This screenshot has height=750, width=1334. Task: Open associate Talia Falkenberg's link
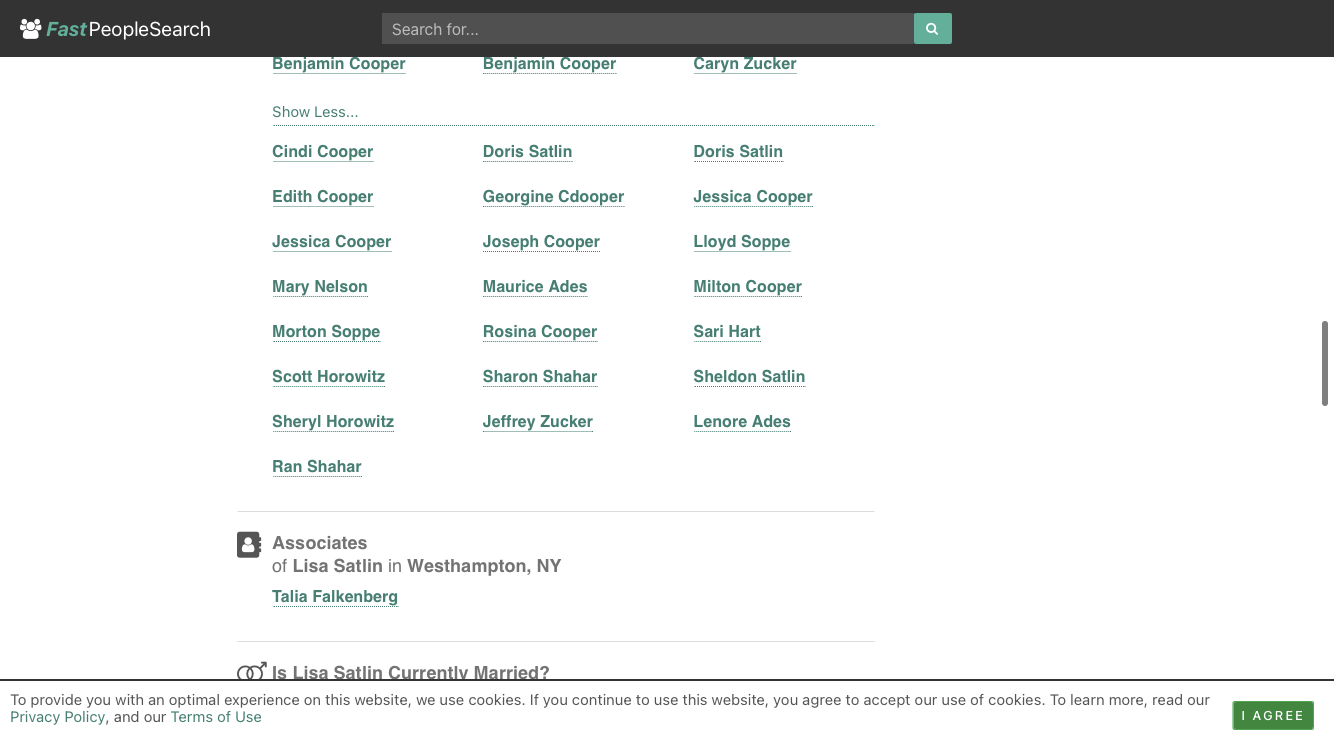(335, 596)
